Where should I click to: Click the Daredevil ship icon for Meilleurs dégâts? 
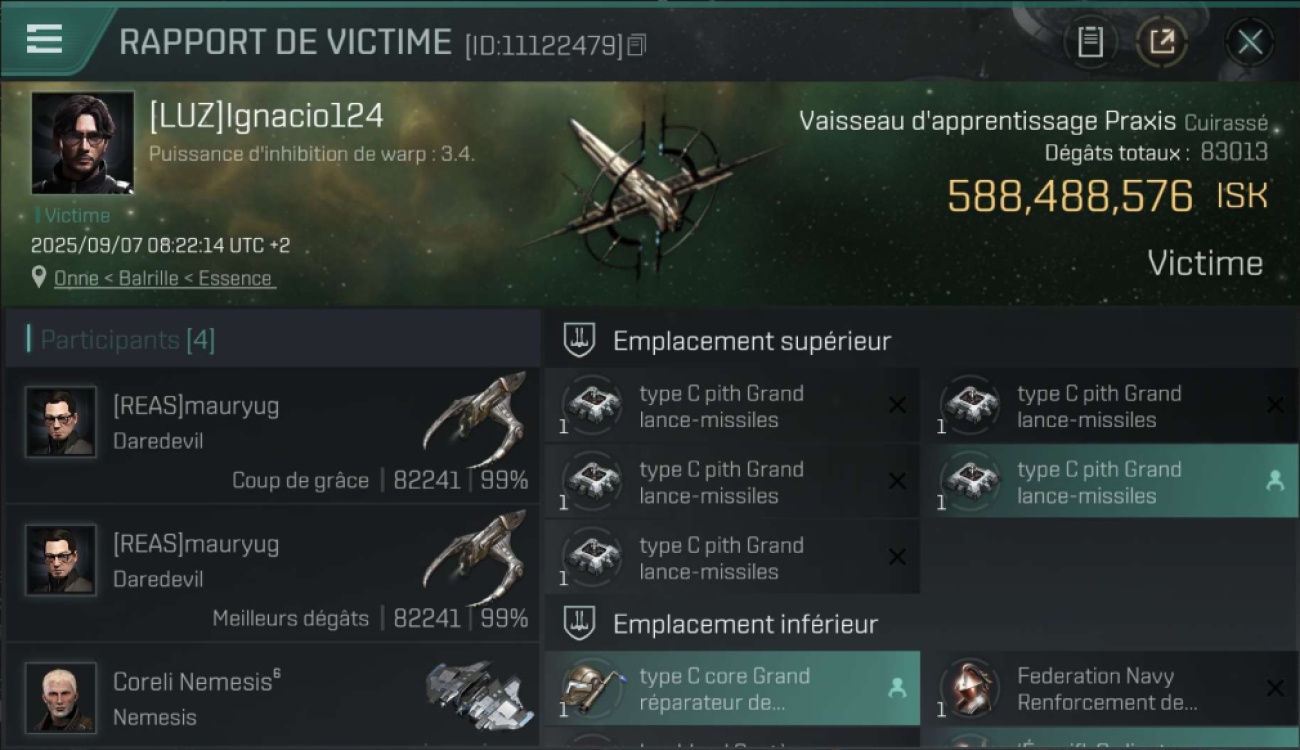pyautogui.click(x=477, y=555)
